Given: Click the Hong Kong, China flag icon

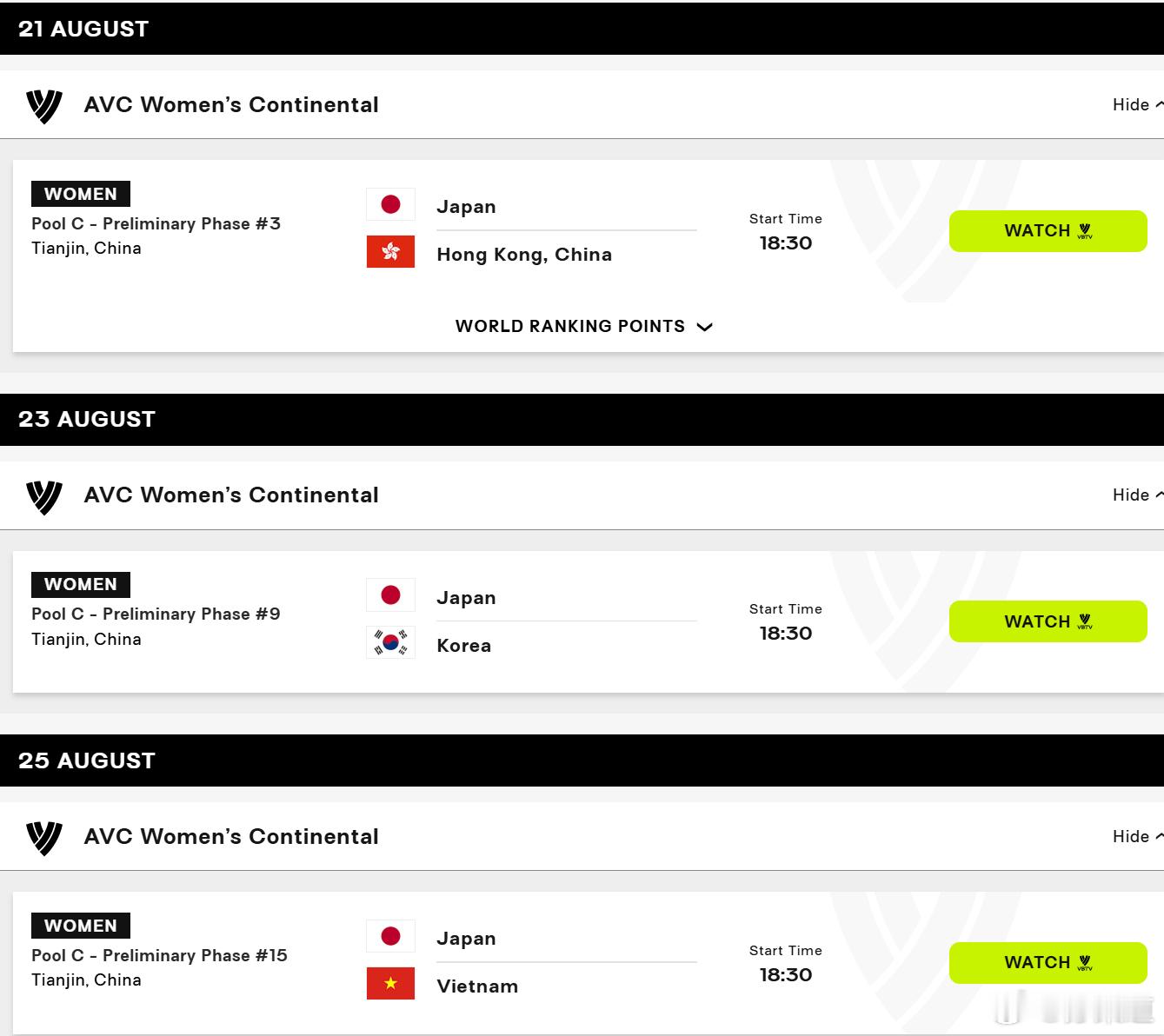Looking at the screenshot, I should click(x=390, y=252).
